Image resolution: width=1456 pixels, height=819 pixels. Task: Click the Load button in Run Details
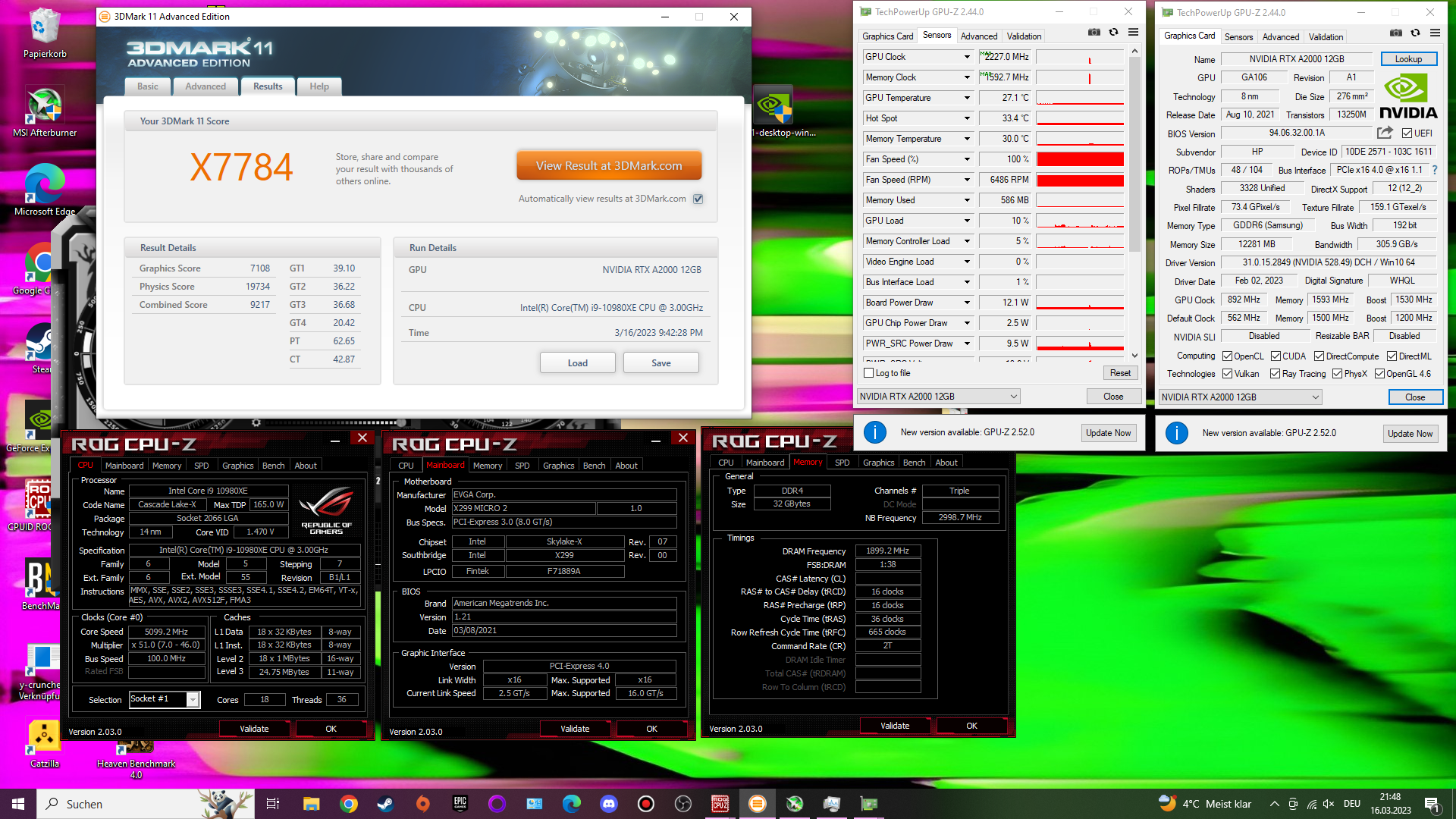click(x=578, y=363)
